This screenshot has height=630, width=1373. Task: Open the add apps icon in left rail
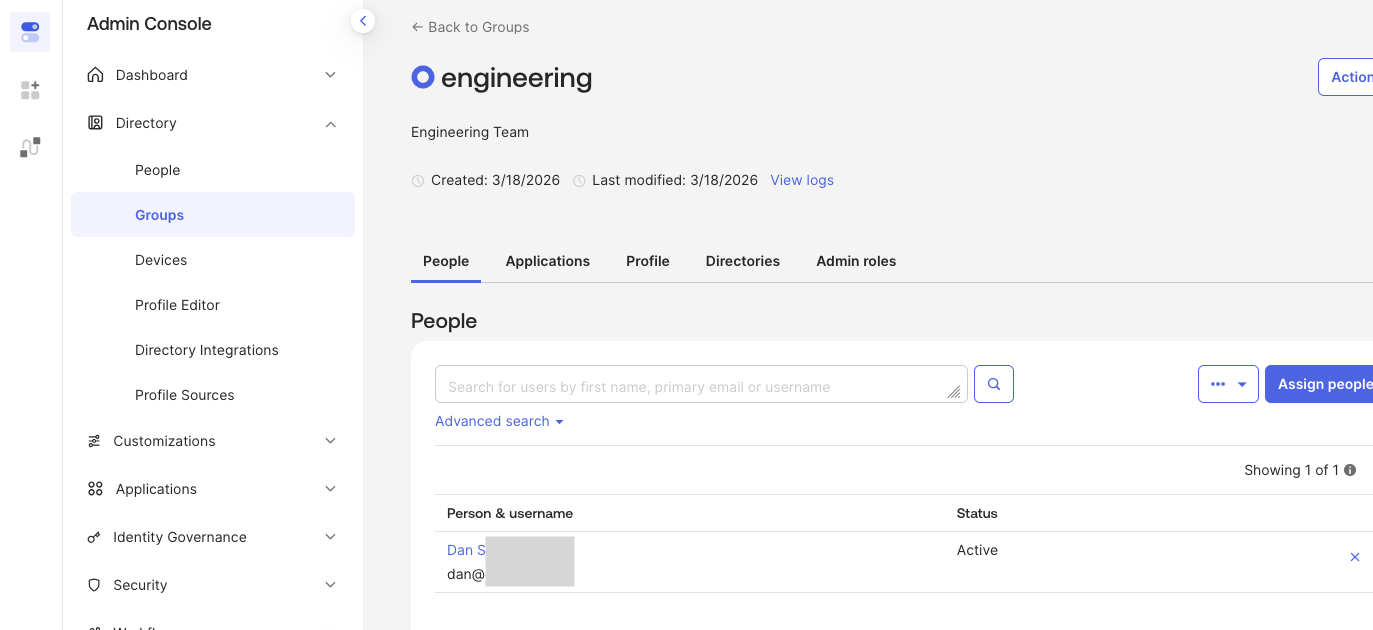(29, 89)
